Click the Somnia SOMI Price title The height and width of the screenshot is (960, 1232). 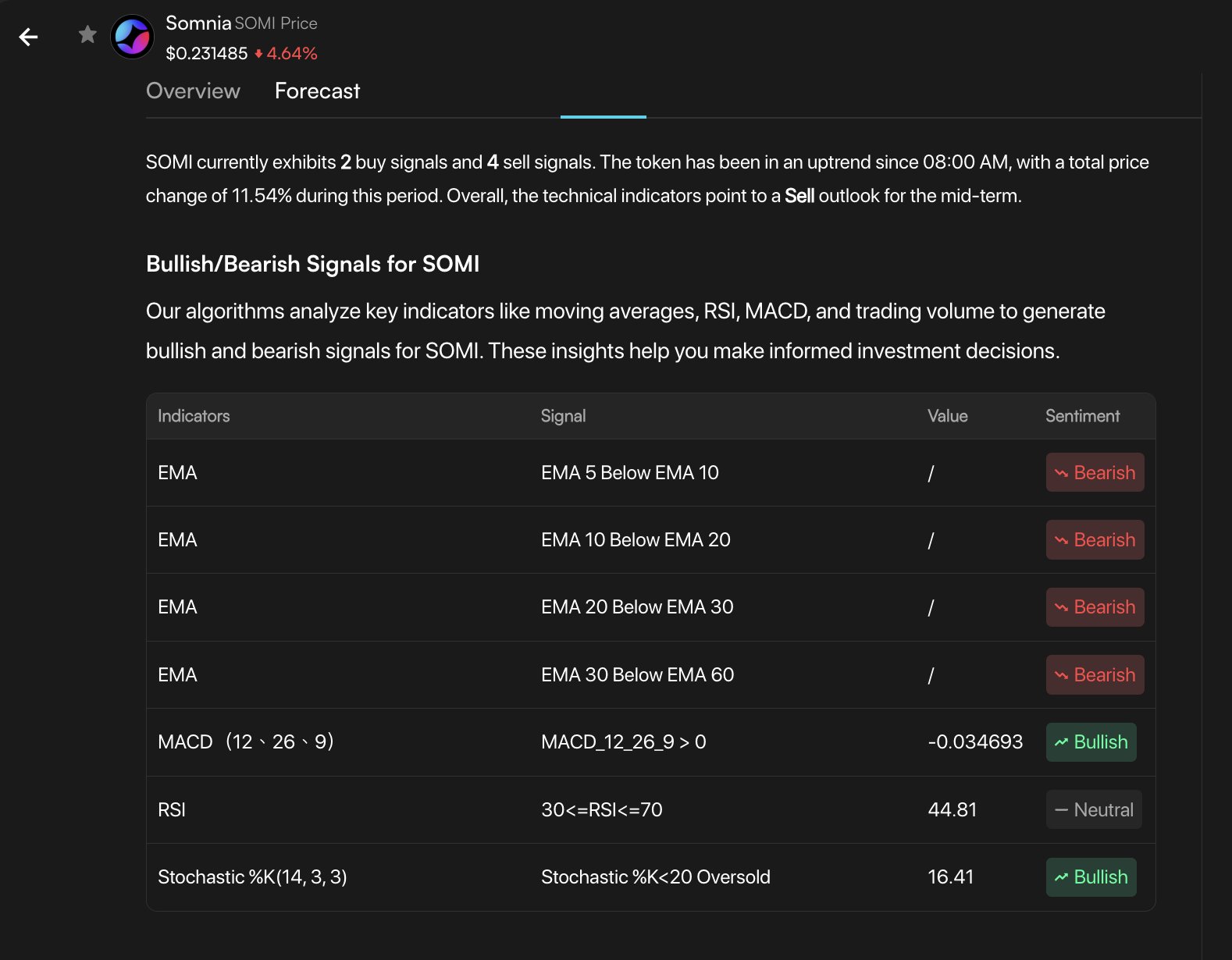(x=241, y=23)
